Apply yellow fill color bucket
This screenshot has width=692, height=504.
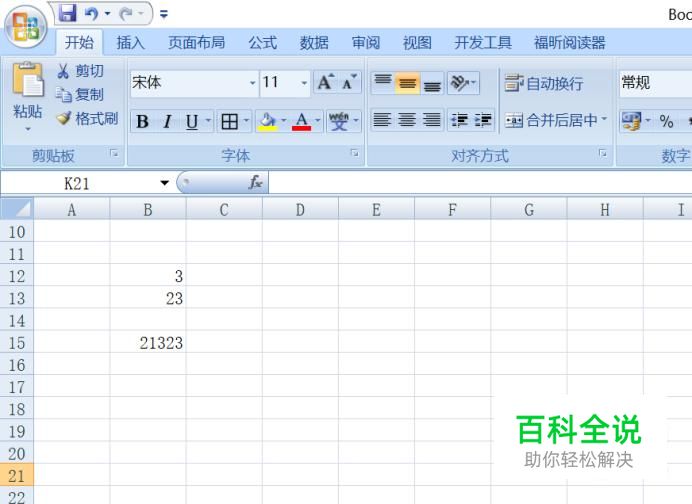pyautogui.click(x=267, y=121)
